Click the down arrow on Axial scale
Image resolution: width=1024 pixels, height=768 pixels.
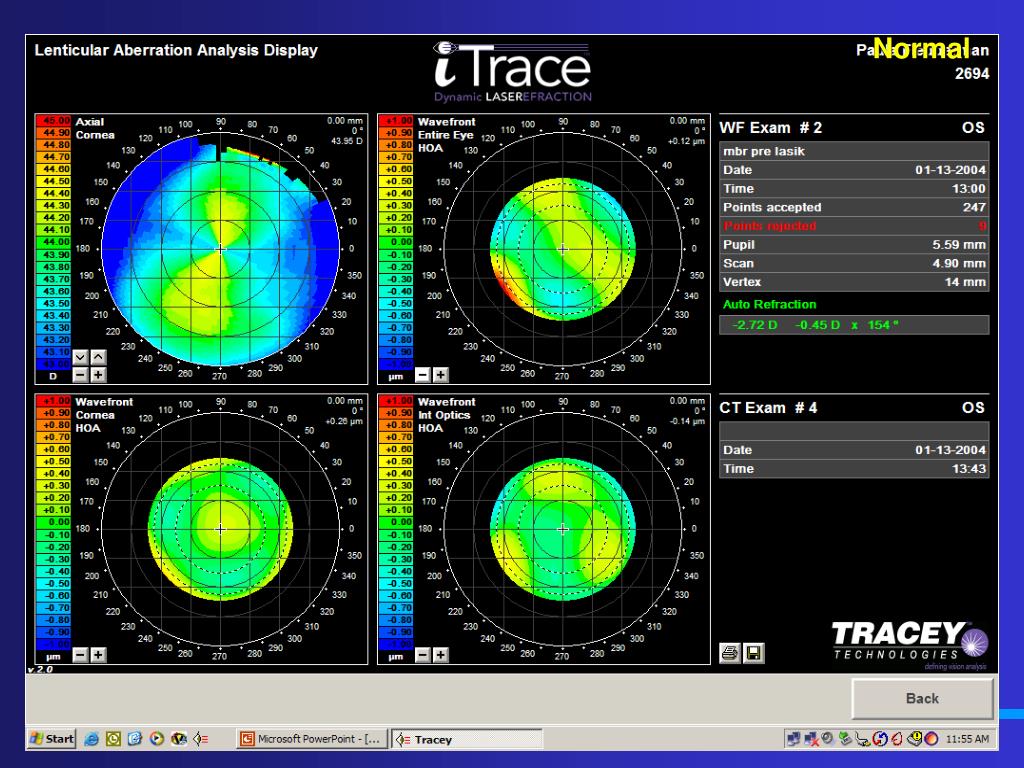(x=80, y=357)
